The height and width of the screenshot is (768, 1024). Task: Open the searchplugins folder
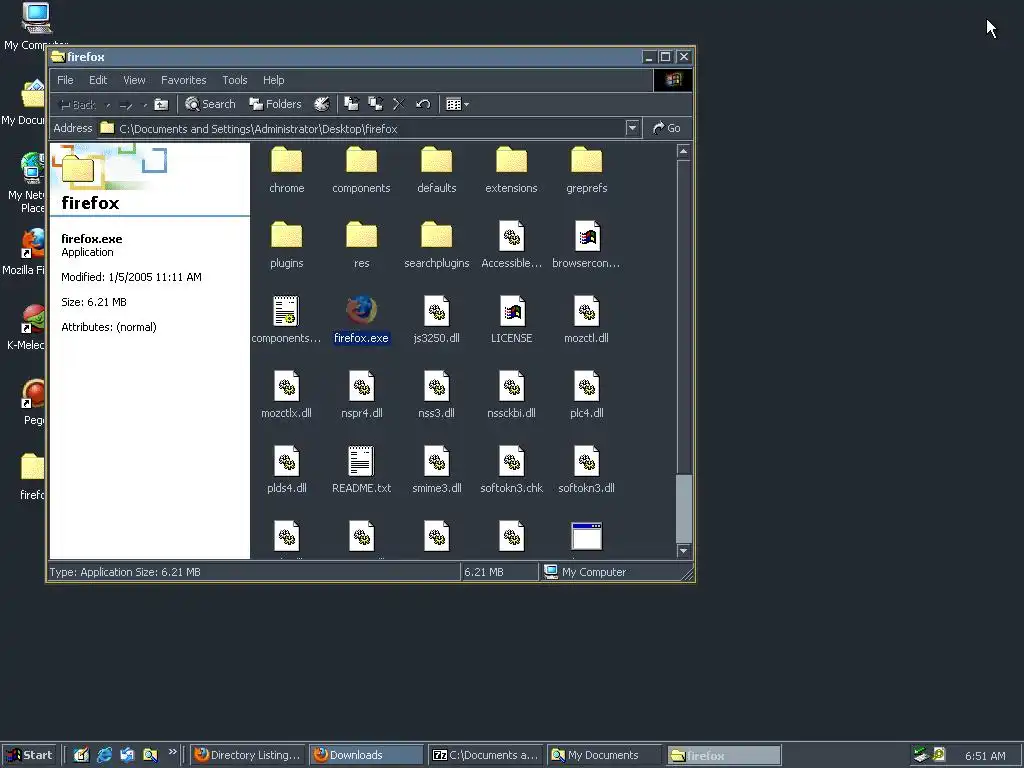click(x=436, y=245)
